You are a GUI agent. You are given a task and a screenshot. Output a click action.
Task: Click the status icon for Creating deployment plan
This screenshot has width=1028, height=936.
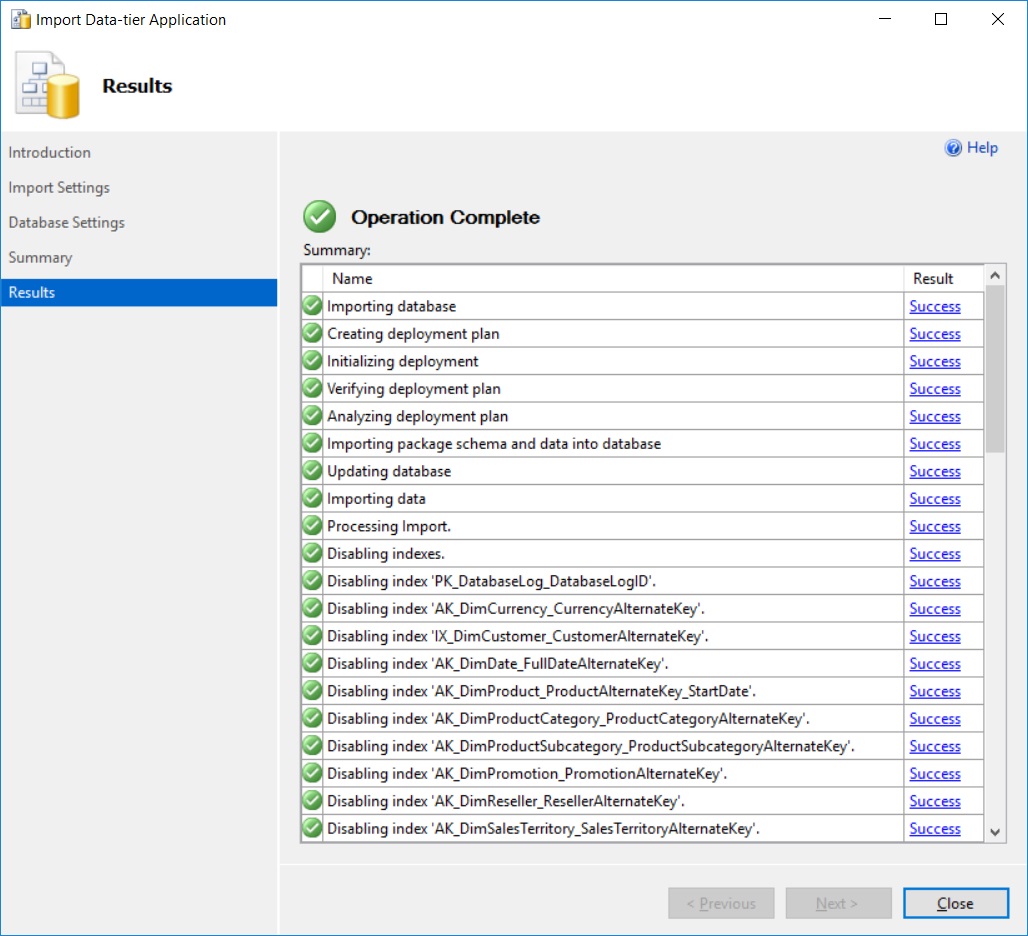pyautogui.click(x=313, y=333)
